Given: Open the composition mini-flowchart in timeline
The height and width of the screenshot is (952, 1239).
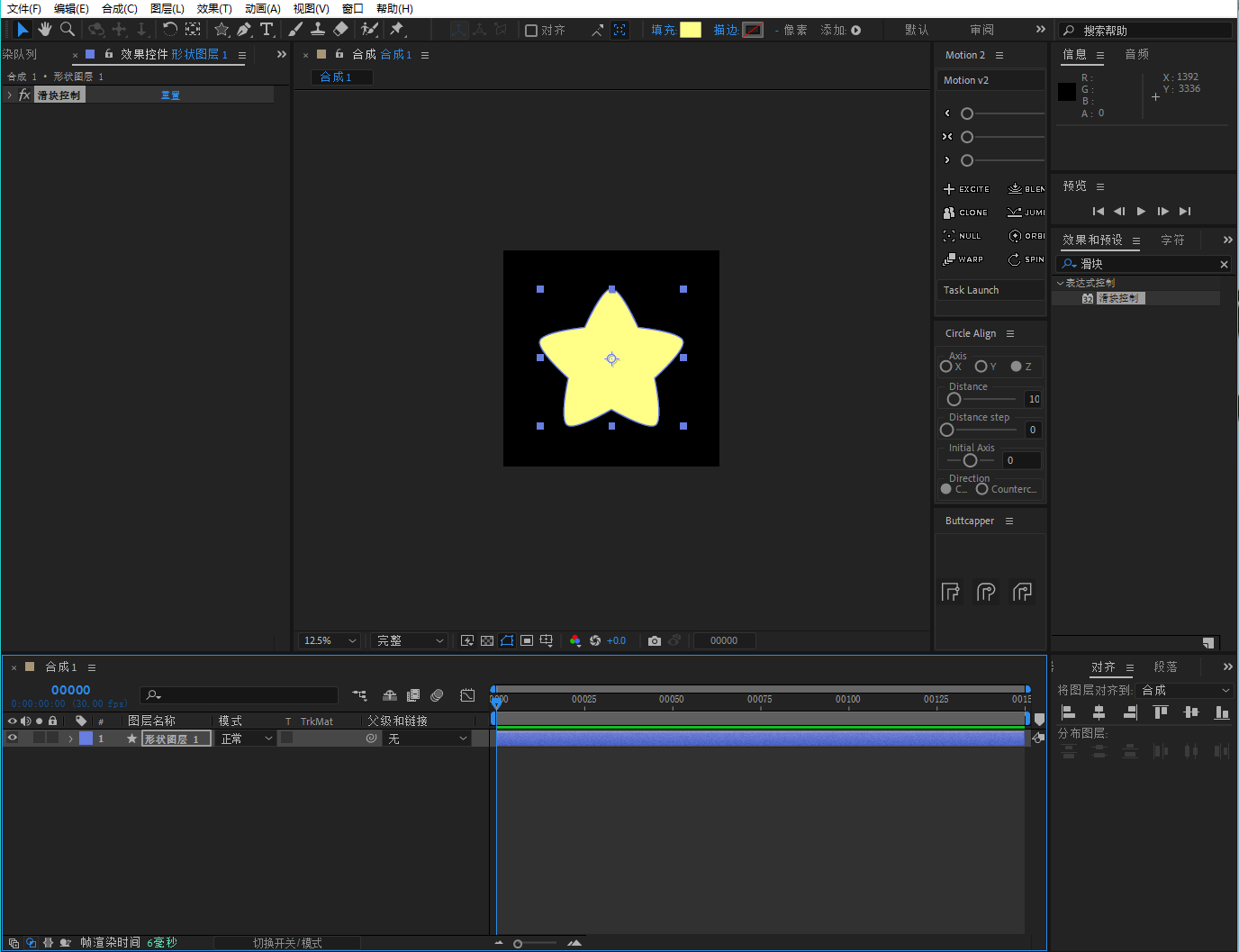Looking at the screenshot, I should [x=360, y=695].
